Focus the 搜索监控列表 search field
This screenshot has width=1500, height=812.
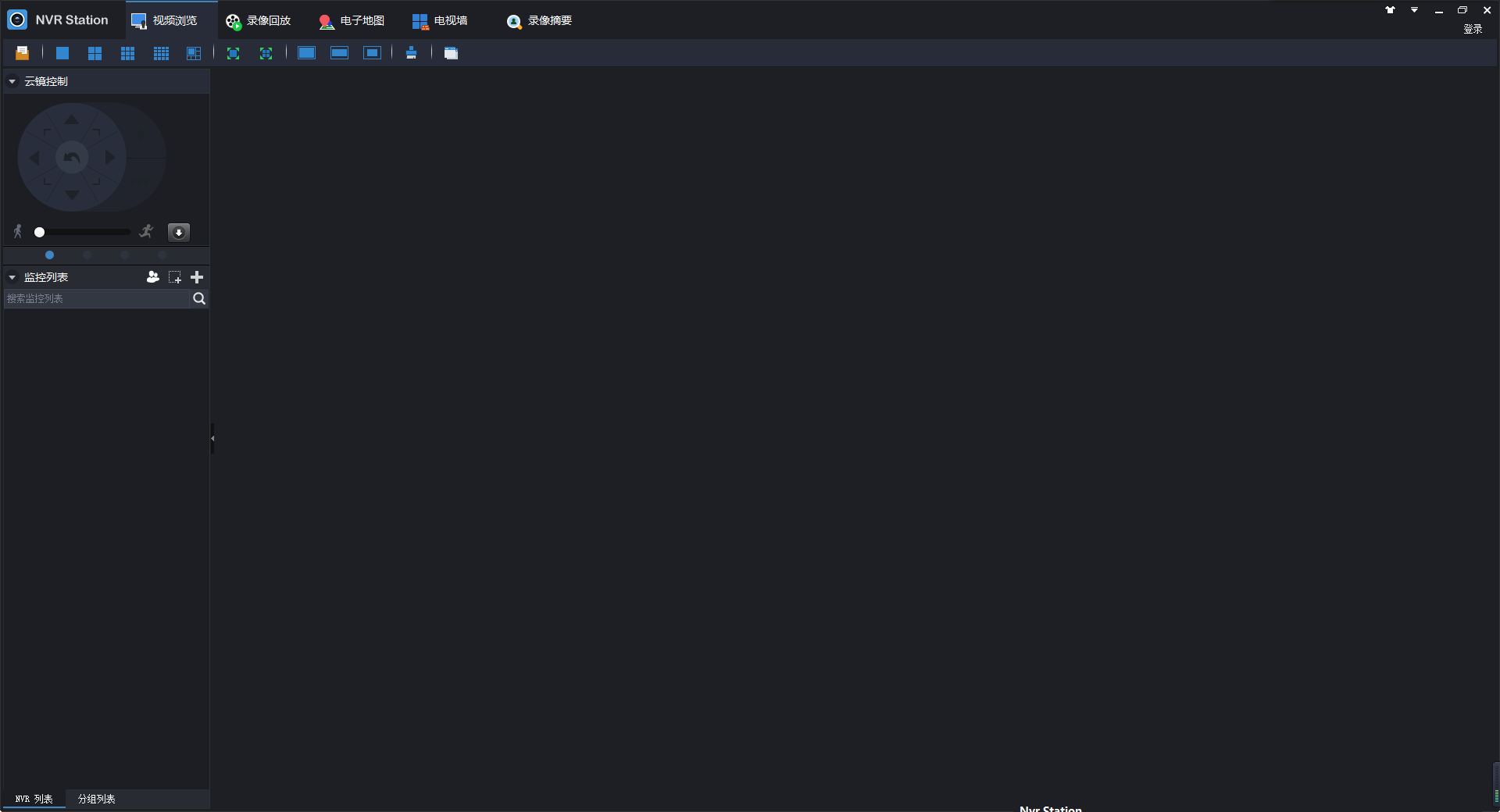click(97, 299)
